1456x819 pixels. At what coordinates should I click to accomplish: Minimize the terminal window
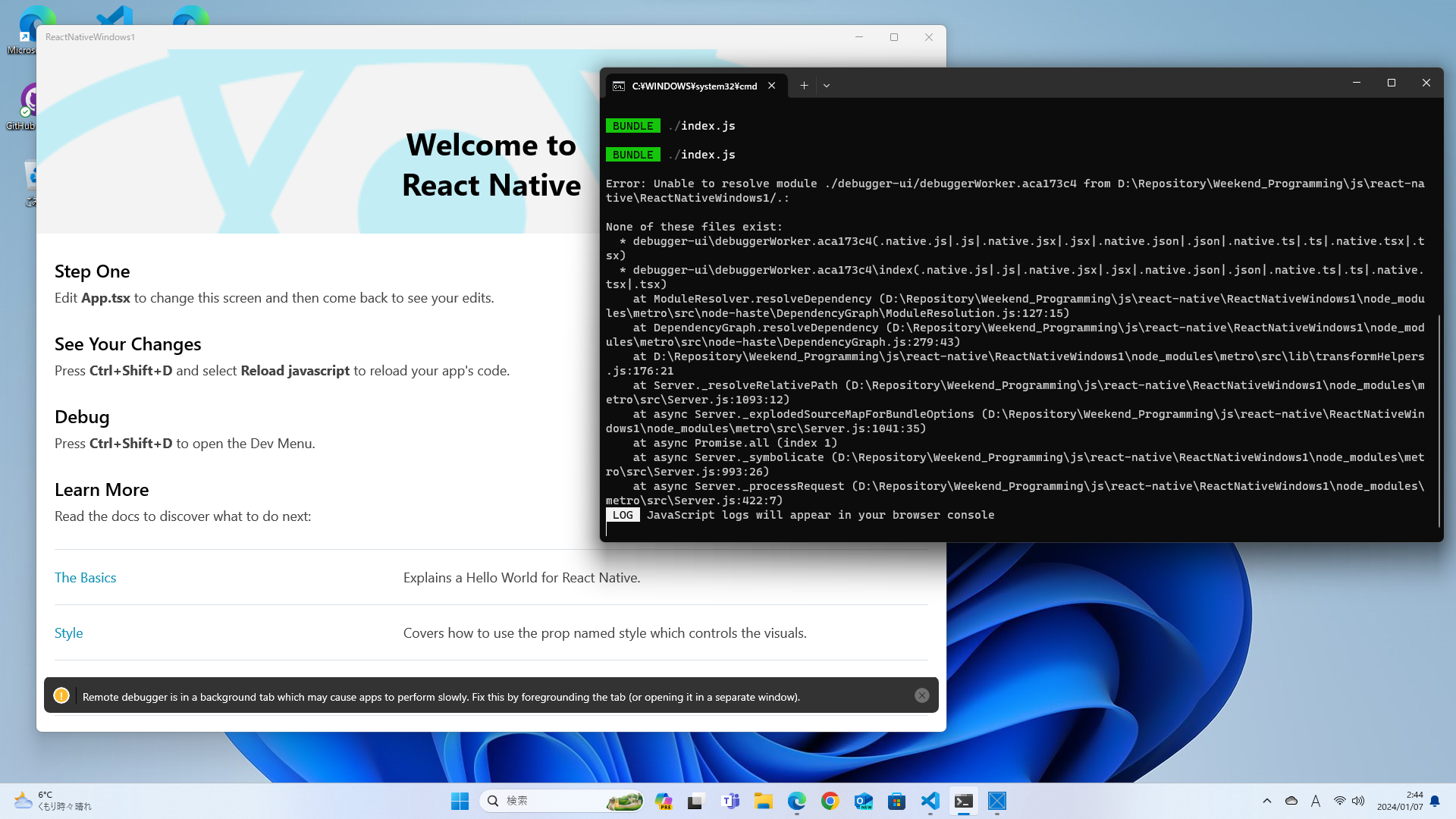point(1357,83)
